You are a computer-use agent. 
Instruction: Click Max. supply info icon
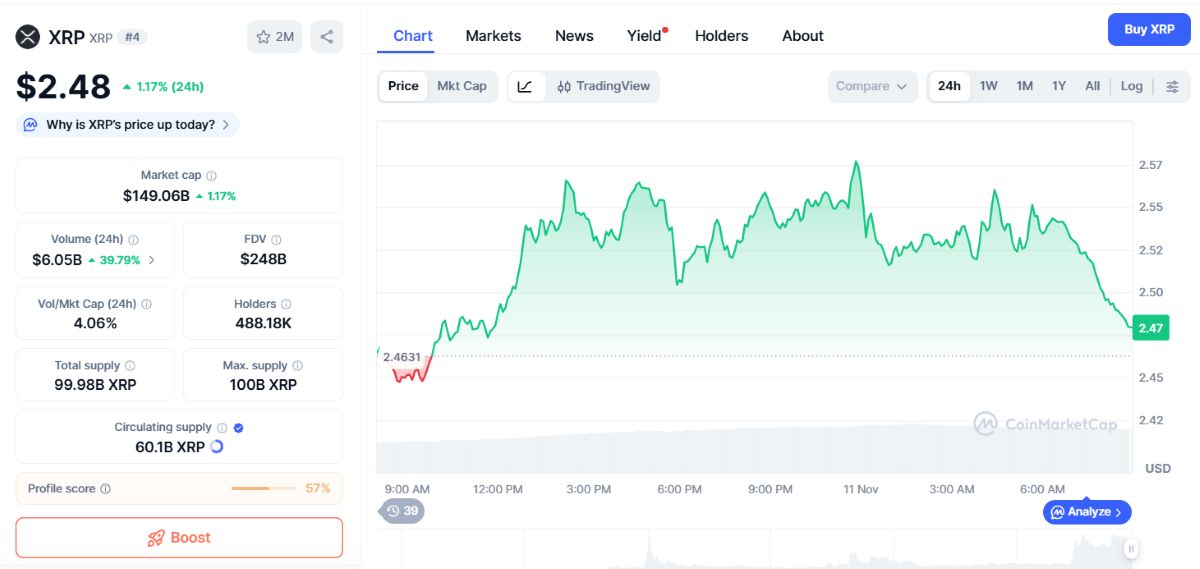(298, 366)
